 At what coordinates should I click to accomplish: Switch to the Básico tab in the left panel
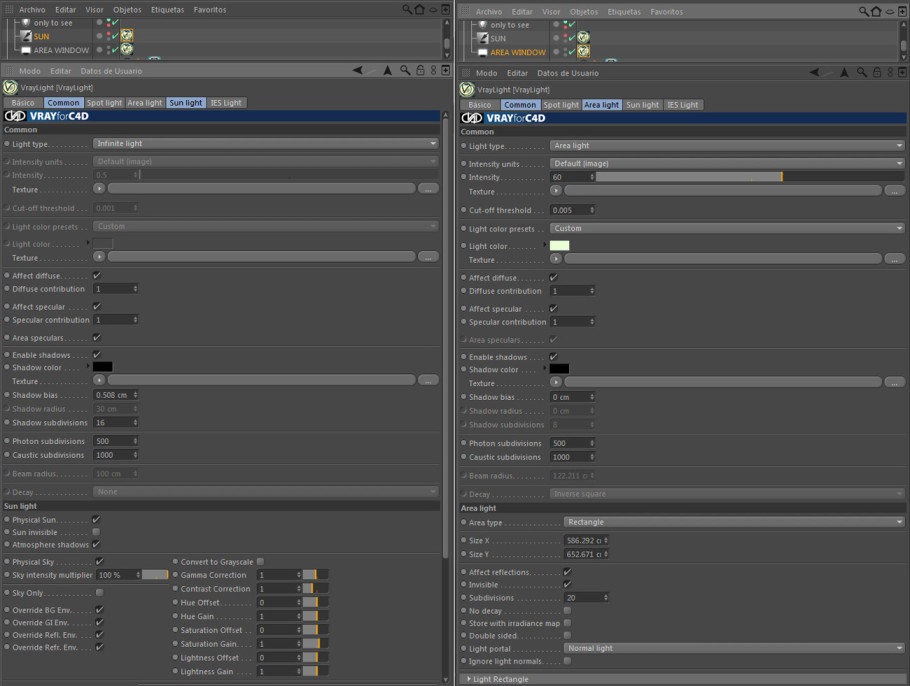pos(23,103)
